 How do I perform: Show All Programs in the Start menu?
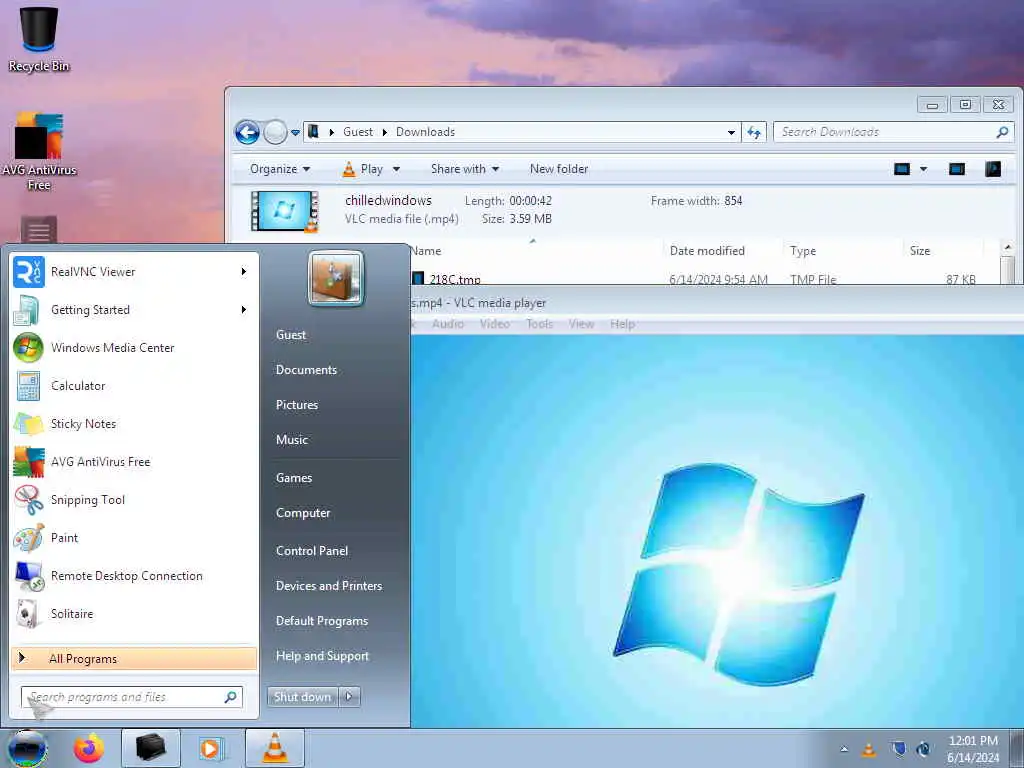coord(134,659)
